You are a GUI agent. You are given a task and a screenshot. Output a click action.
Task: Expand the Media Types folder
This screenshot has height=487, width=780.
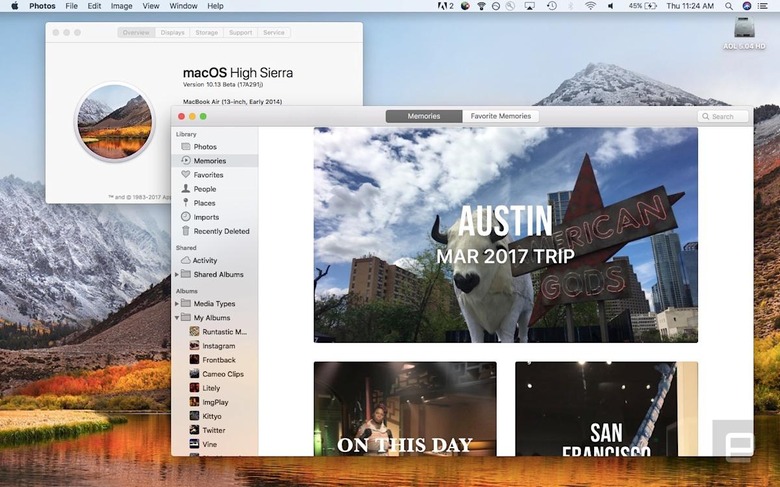click(x=177, y=303)
